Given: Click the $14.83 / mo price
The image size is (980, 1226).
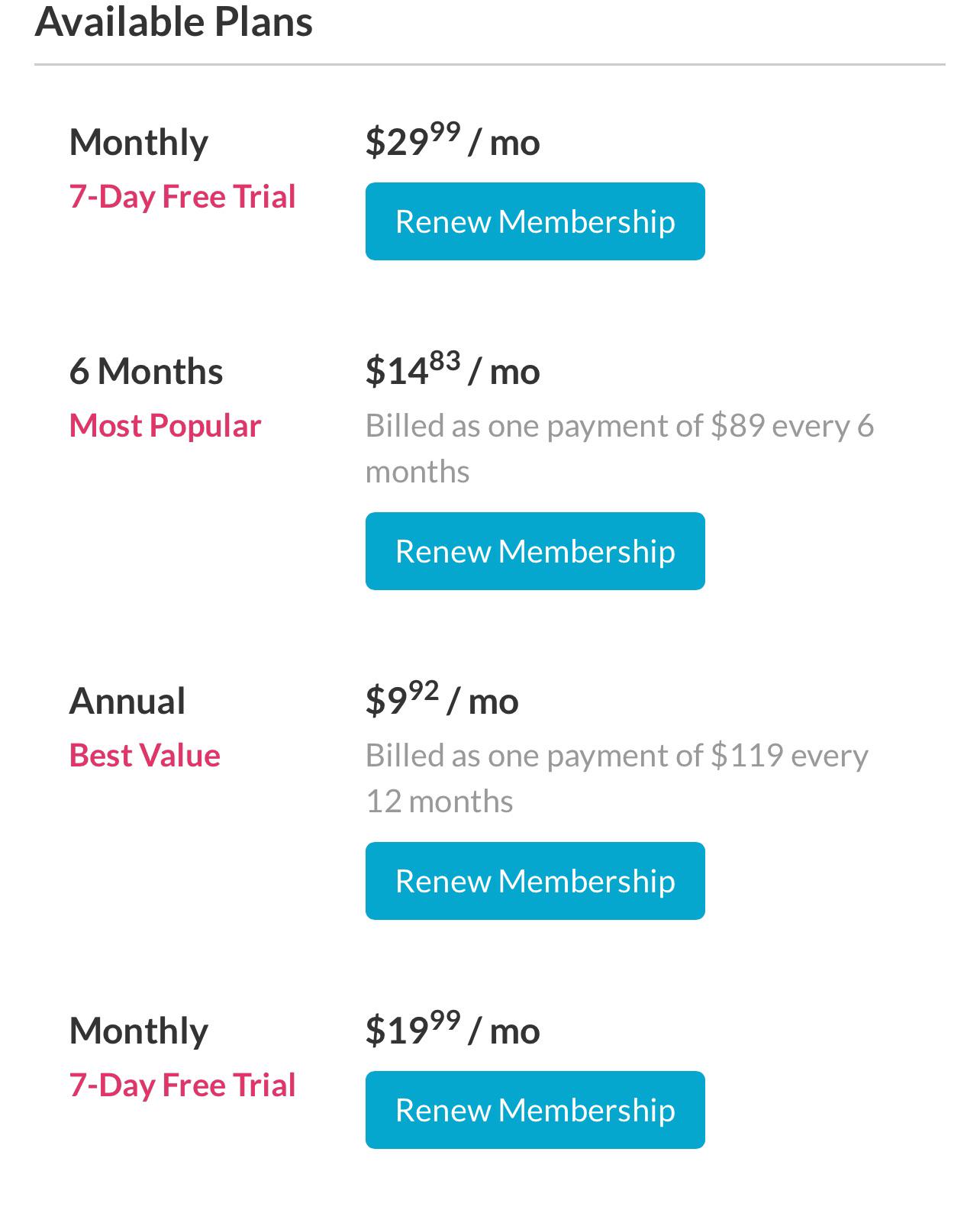Looking at the screenshot, I should (453, 370).
